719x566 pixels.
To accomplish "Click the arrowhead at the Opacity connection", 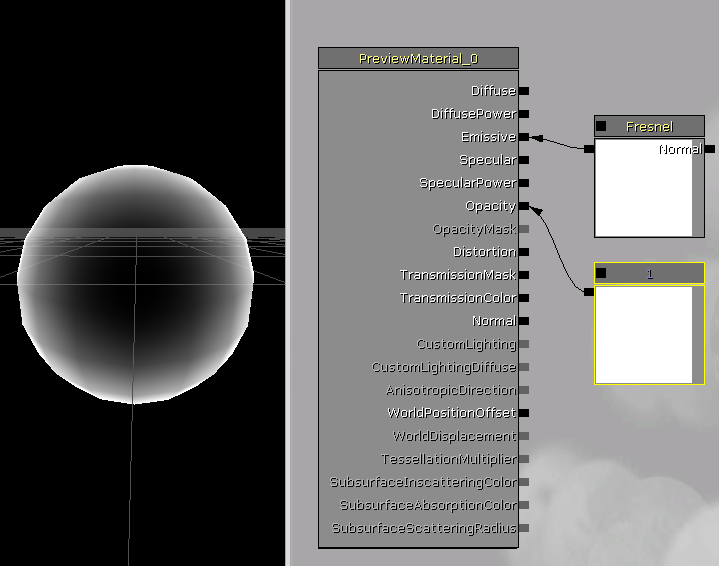I will click(x=536, y=211).
